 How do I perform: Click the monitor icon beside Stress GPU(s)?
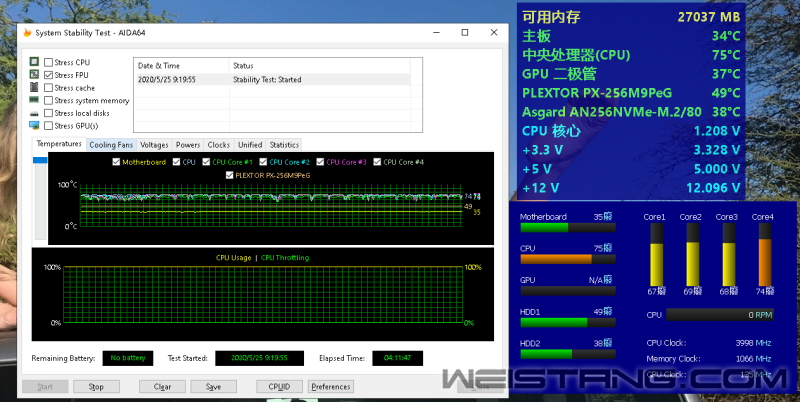point(34,127)
